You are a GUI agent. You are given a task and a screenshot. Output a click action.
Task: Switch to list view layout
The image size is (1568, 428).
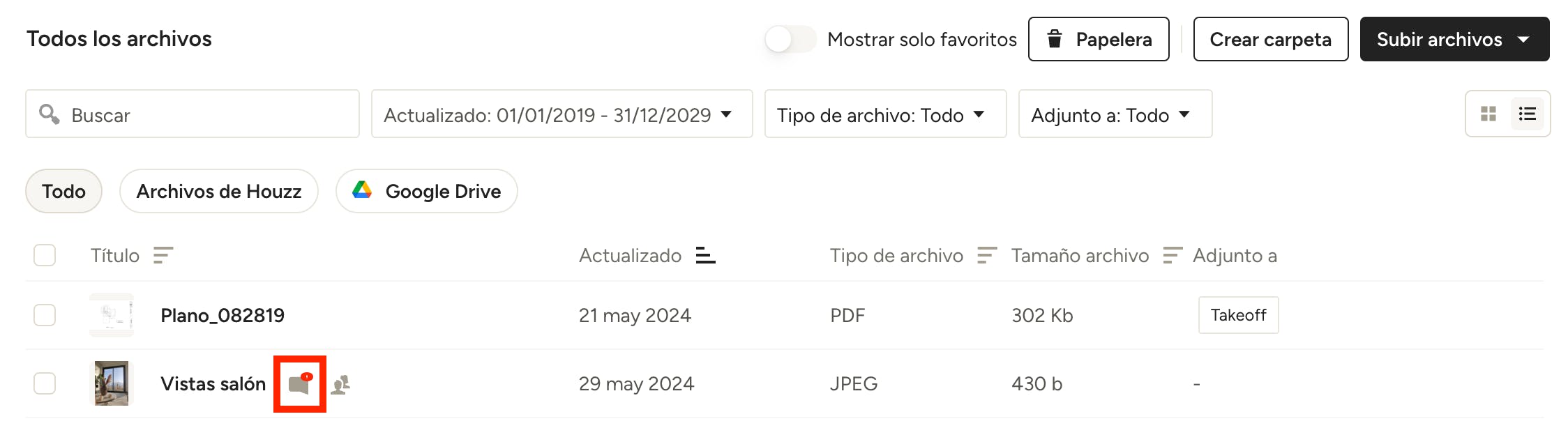coord(1528,114)
